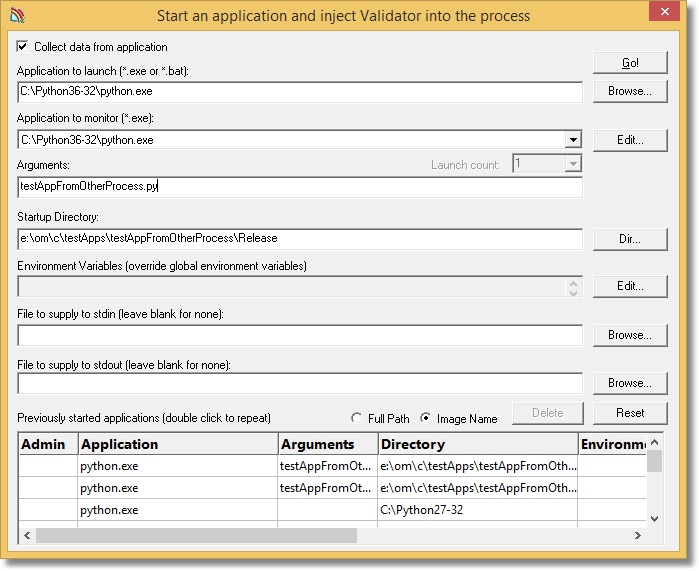Select the Image Name radio button
Screen dimensions: 699x571
tap(426, 418)
